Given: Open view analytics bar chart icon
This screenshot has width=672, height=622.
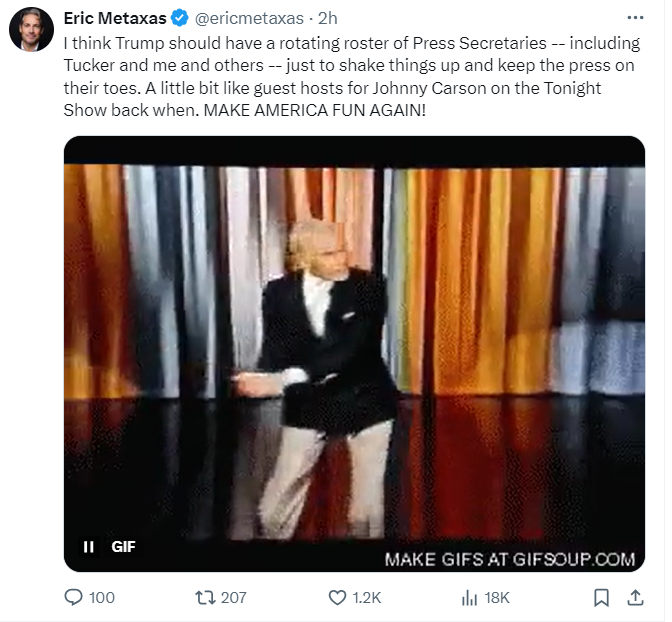Looking at the screenshot, I should [469, 597].
